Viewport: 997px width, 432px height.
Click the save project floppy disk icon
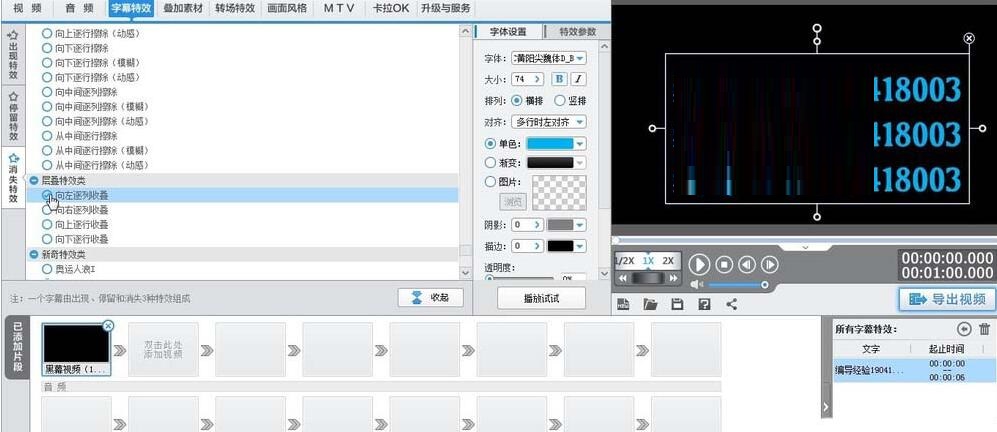click(x=677, y=304)
